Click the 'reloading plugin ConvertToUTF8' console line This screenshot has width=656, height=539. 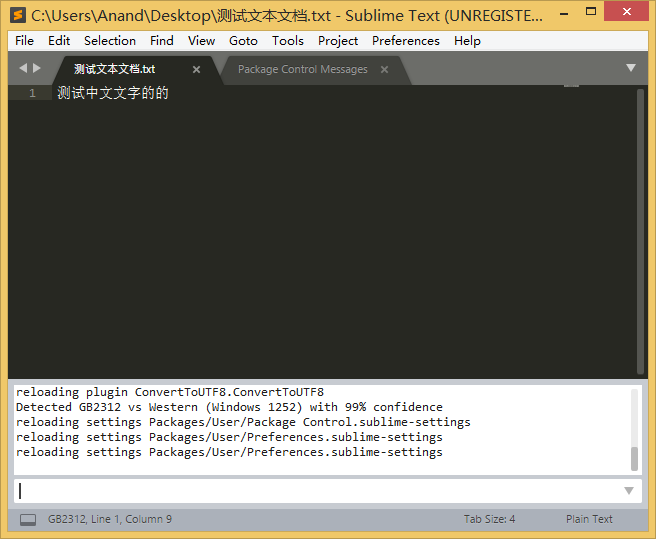click(x=169, y=392)
